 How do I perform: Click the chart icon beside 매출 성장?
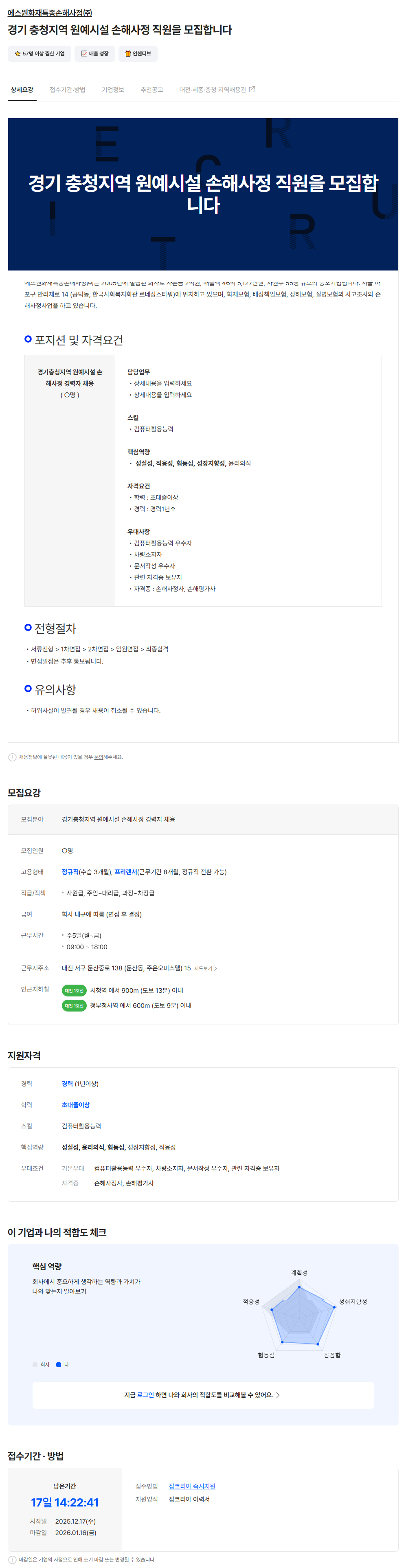[85, 53]
